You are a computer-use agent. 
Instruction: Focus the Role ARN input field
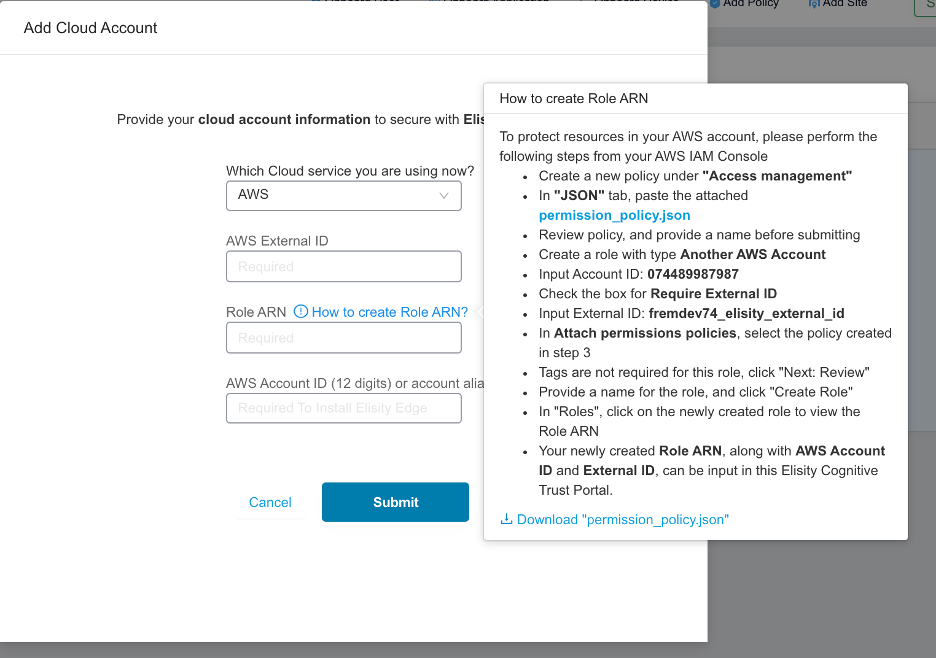pos(344,338)
